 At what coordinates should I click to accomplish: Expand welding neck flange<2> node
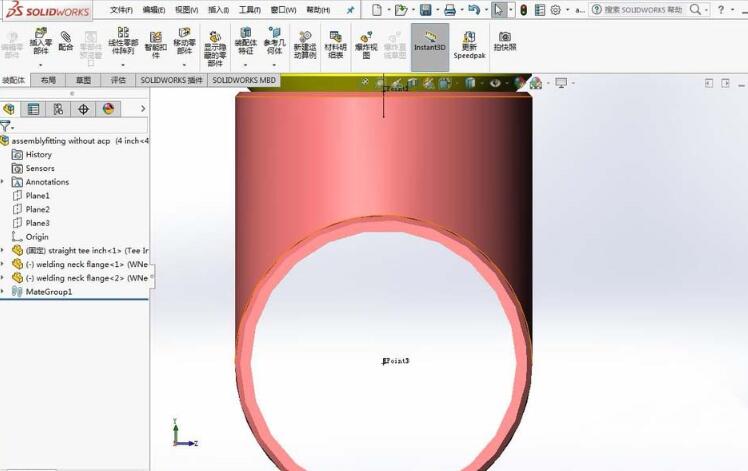pos(3,278)
